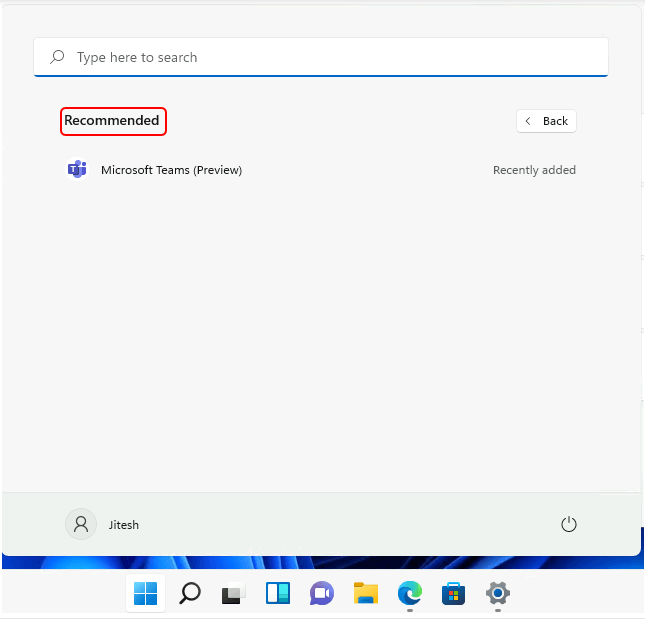
Task: Open Settings gear in the taskbar
Action: point(498,593)
